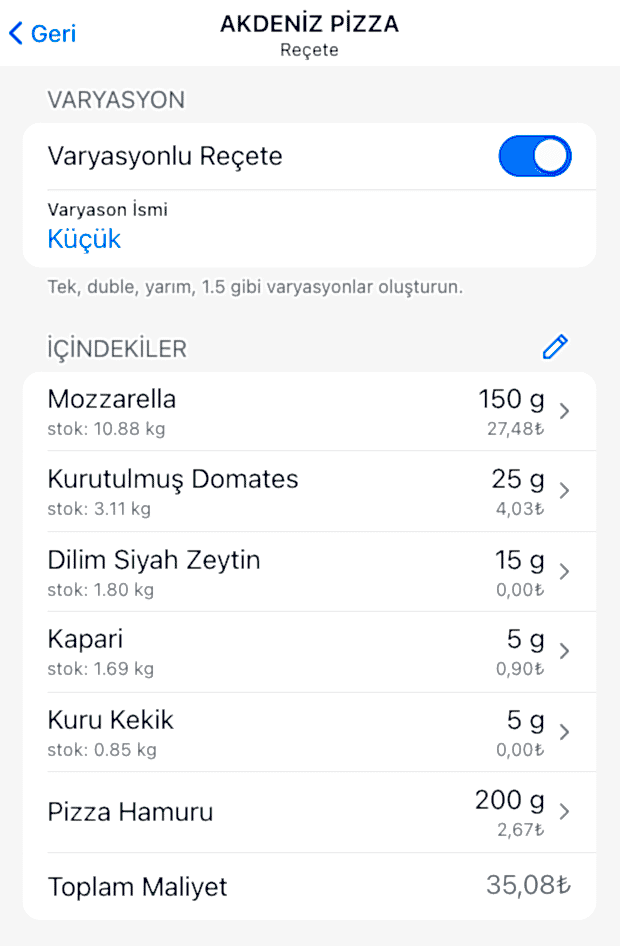This screenshot has width=620, height=946.
Task: Open Kuru Kekik details chevron
Action: [x=565, y=731]
